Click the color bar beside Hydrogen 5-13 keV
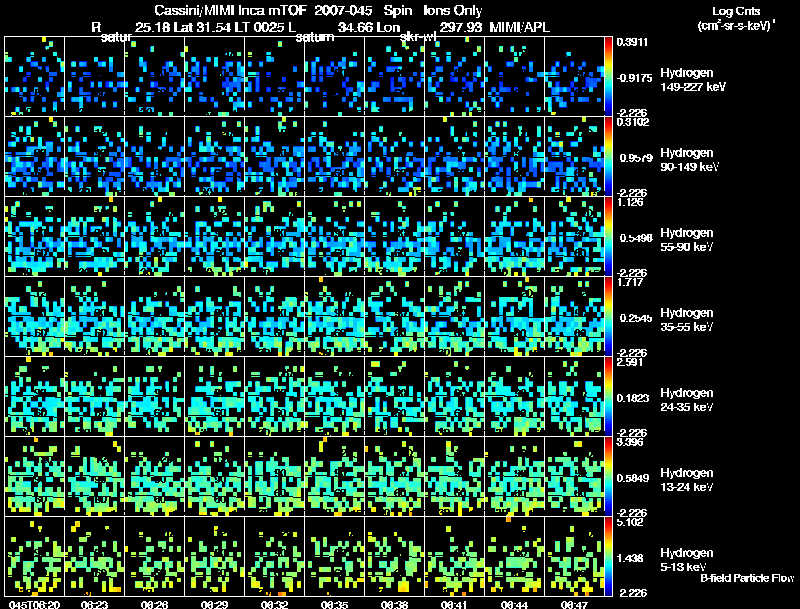This screenshot has width=800, height=609. click(x=608, y=556)
